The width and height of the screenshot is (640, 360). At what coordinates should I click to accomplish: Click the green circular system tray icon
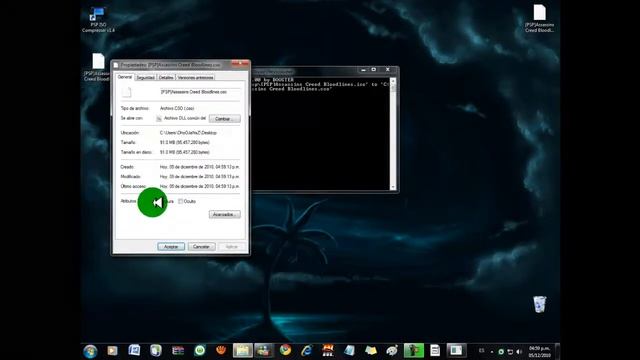pos(501,351)
